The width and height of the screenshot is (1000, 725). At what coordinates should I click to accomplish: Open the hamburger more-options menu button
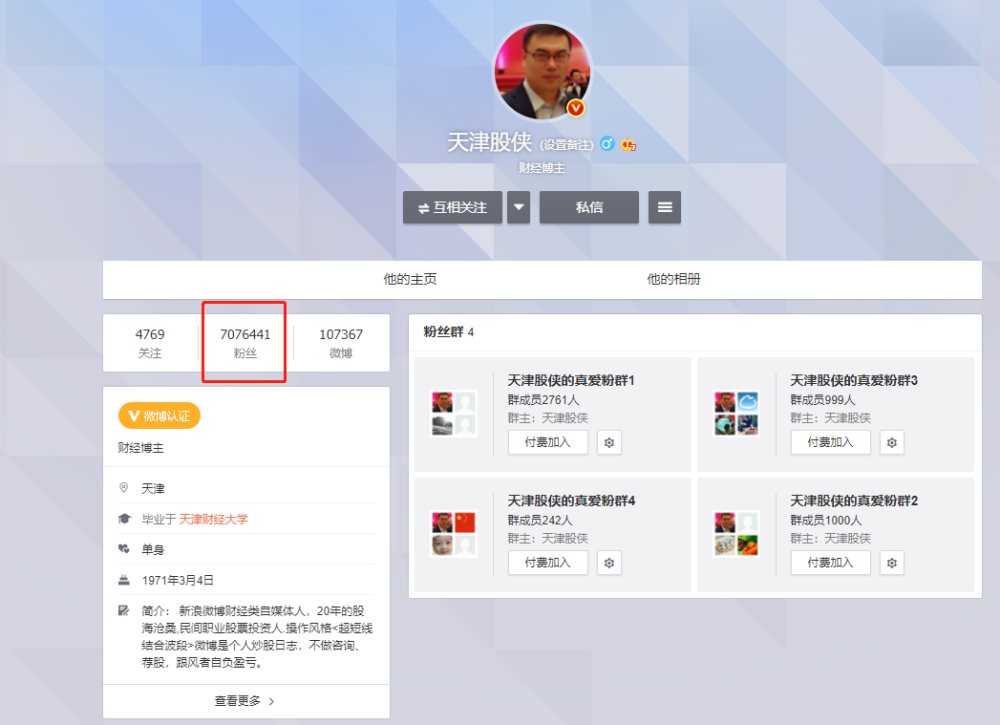(665, 207)
